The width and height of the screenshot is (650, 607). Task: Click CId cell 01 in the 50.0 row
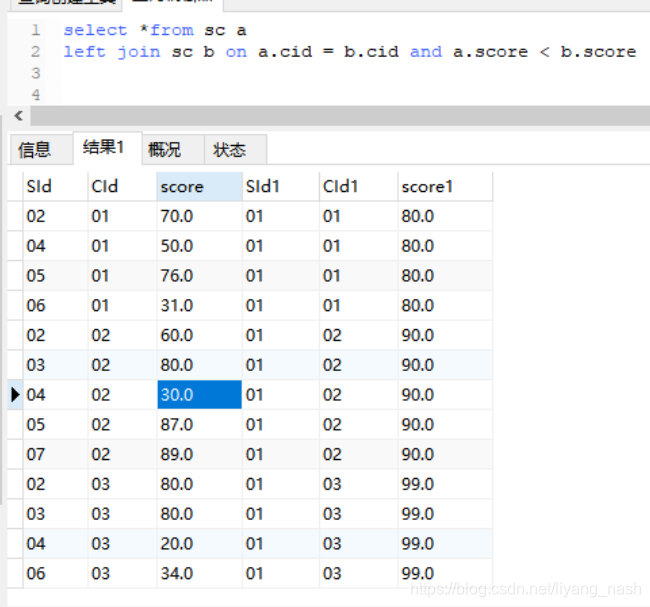click(x=122, y=246)
